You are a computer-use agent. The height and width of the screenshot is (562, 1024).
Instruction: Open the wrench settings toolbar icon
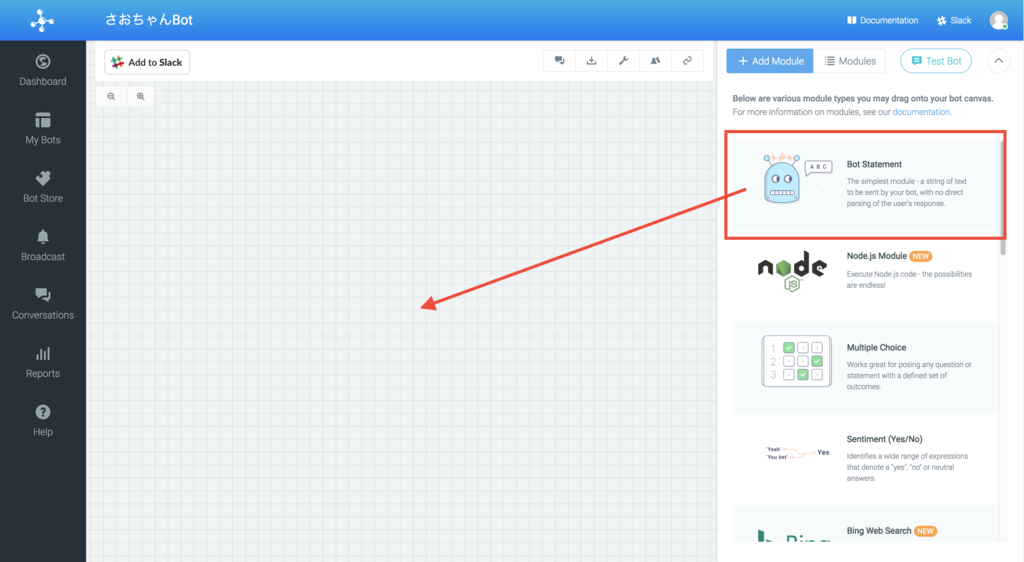click(x=624, y=61)
